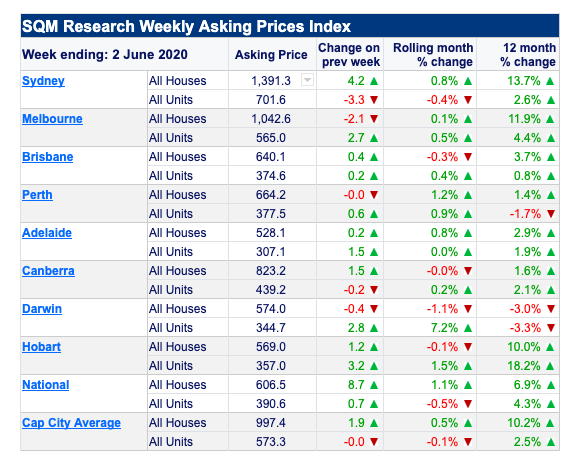Open the Canberra link
The height and width of the screenshot is (462, 572).
coord(48,270)
